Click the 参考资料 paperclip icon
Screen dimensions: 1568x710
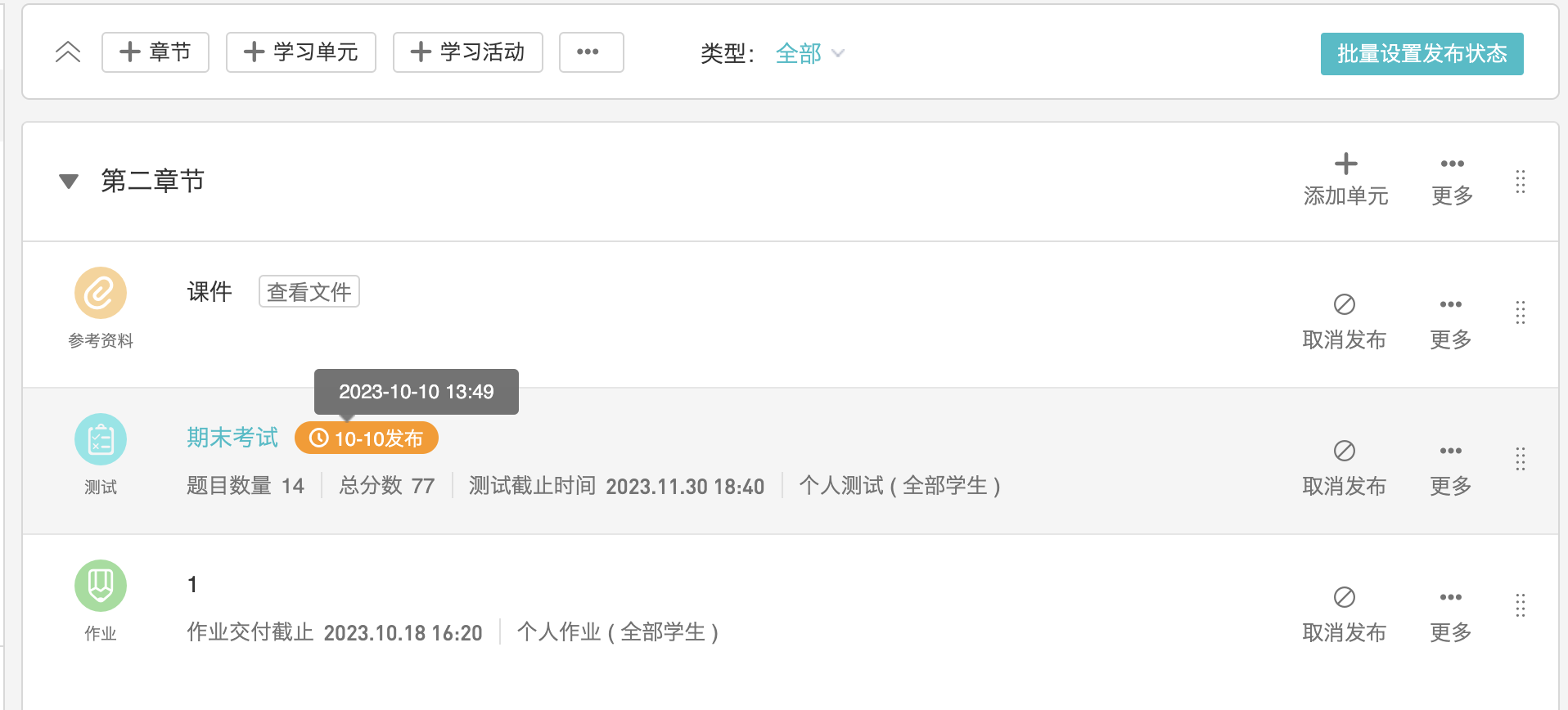101,293
